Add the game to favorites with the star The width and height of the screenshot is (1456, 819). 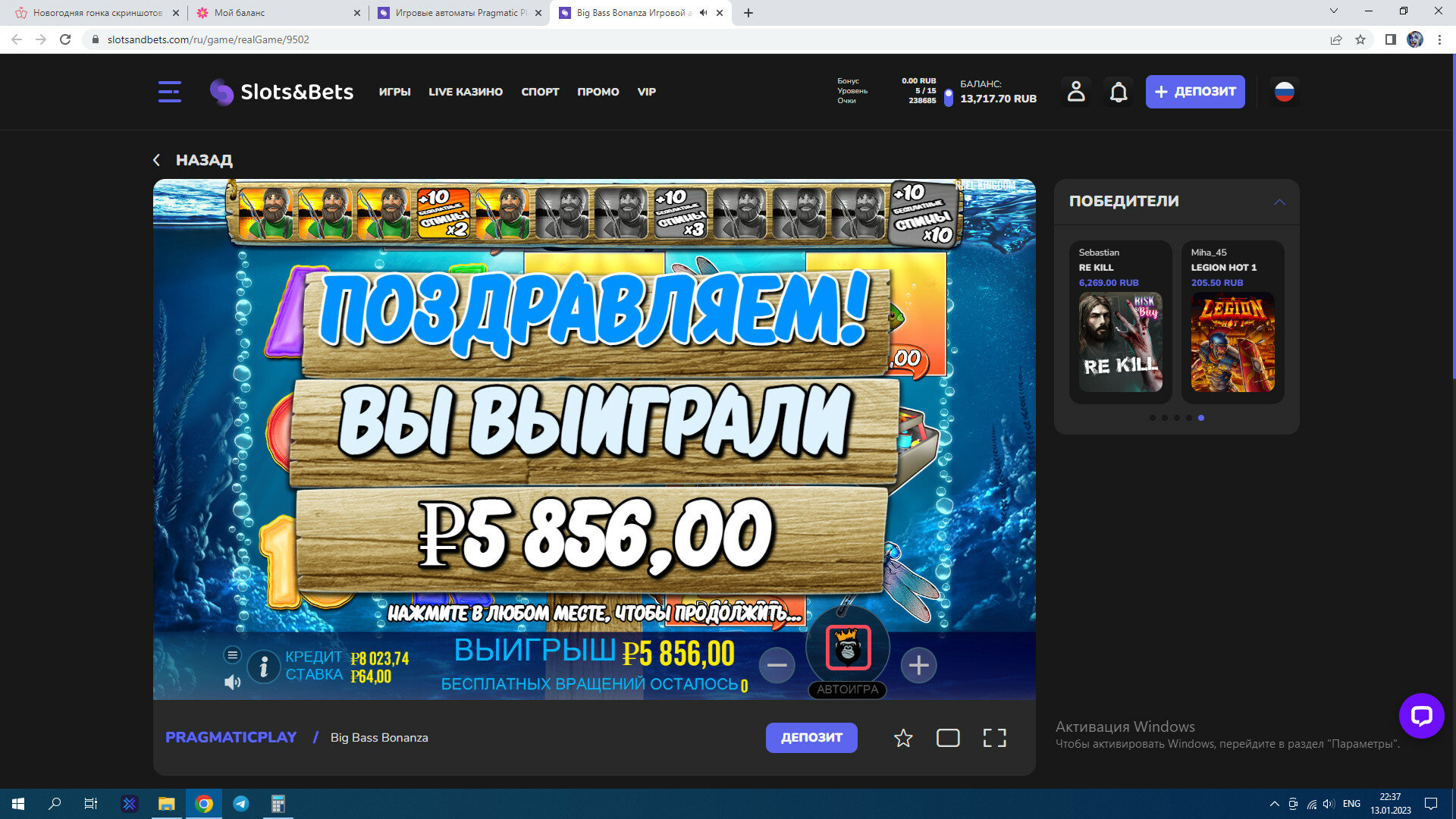(902, 738)
